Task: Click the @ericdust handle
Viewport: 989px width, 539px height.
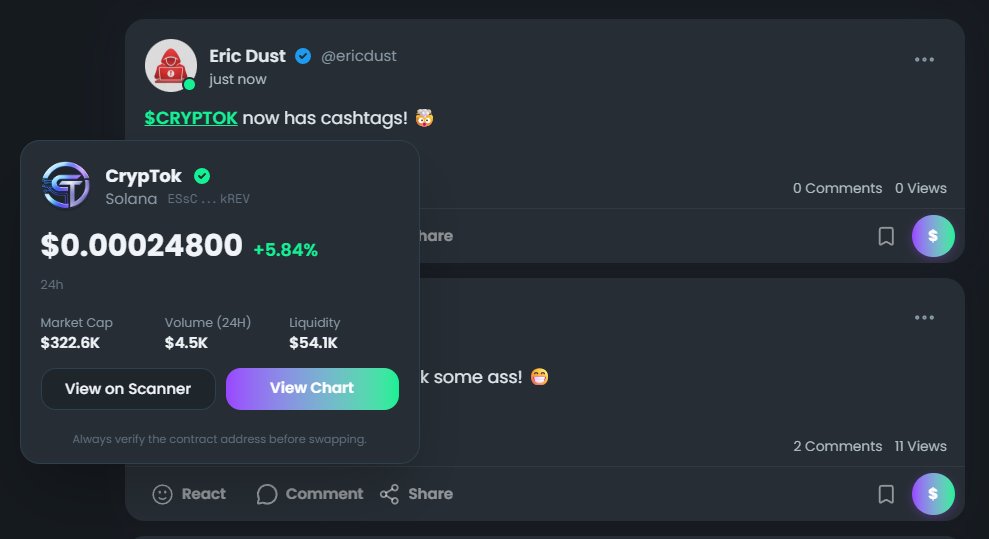Action: pos(358,56)
